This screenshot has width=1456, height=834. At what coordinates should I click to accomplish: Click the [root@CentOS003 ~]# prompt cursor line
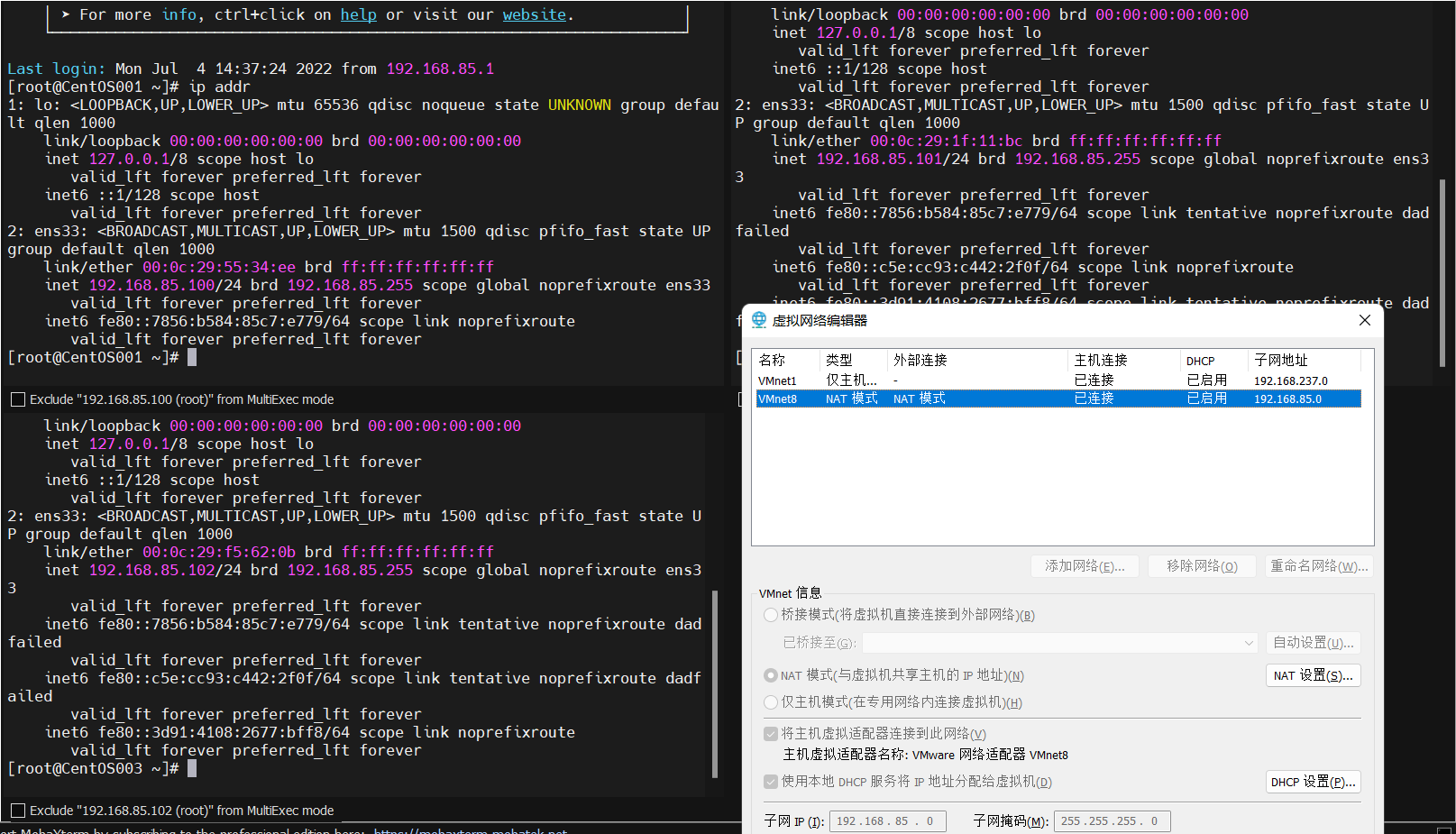pos(102,768)
